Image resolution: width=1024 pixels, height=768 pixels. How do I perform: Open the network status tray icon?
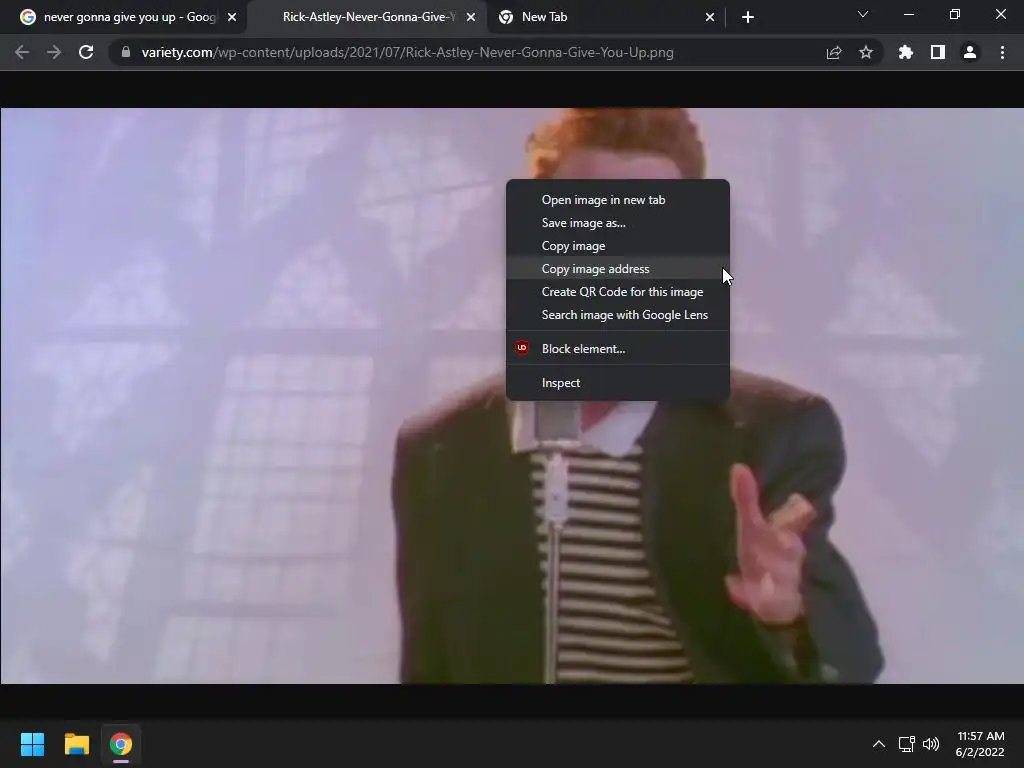pyautogui.click(x=906, y=744)
